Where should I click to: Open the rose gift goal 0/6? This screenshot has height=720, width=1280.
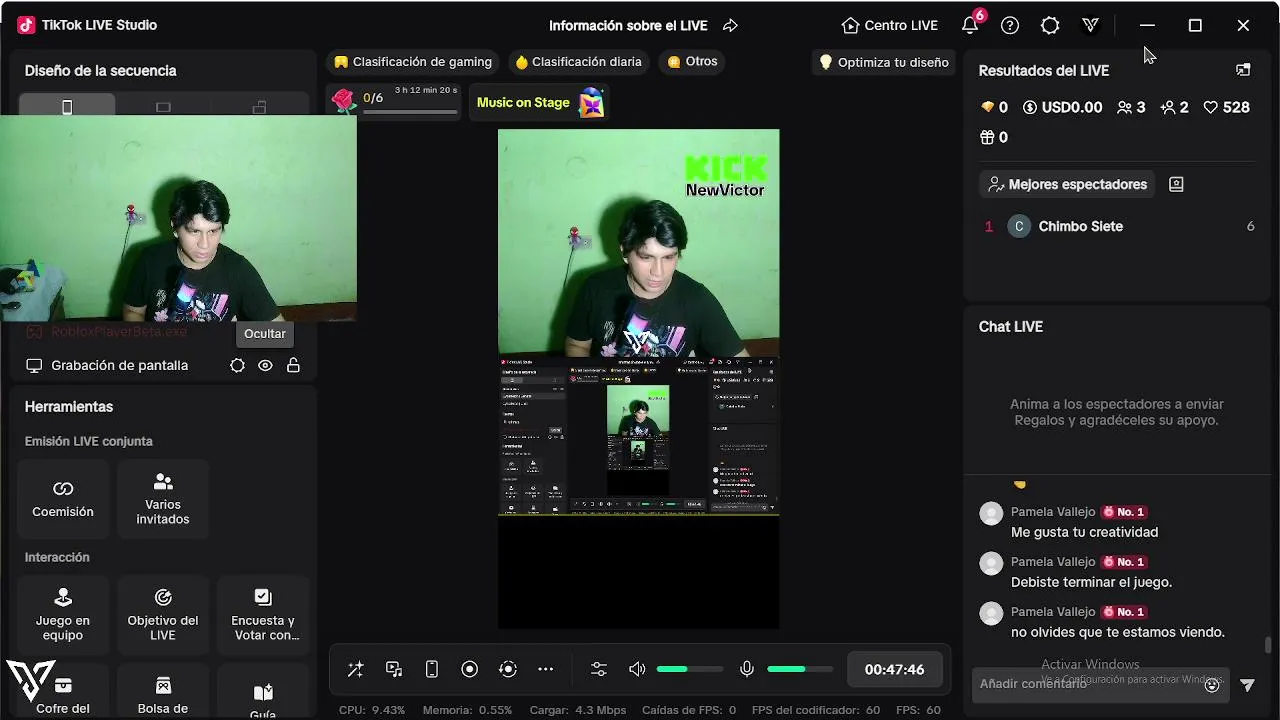(395, 101)
